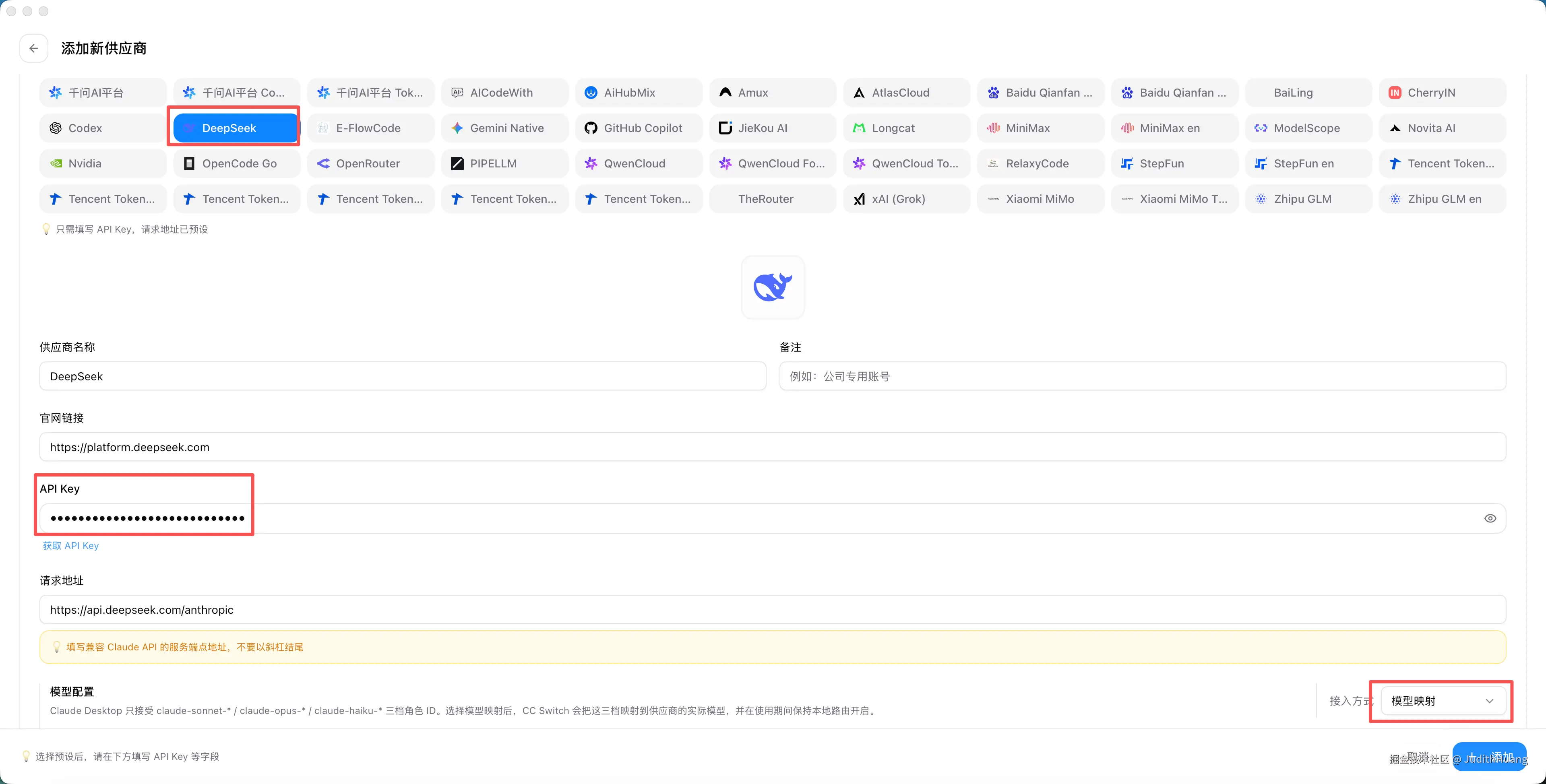Reveal API Key with the eye icon

tap(1490, 518)
